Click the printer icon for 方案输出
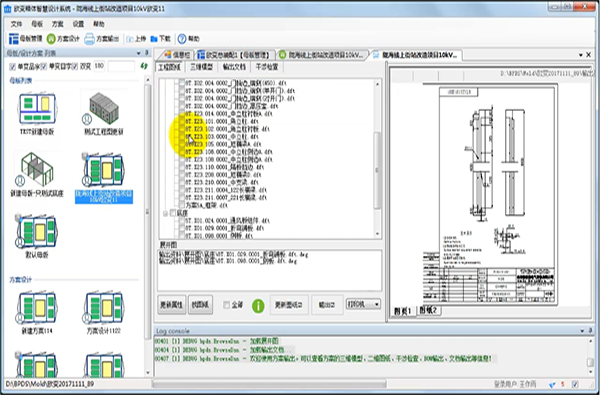The width and height of the screenshot is (600, 395). pos(89,39)
